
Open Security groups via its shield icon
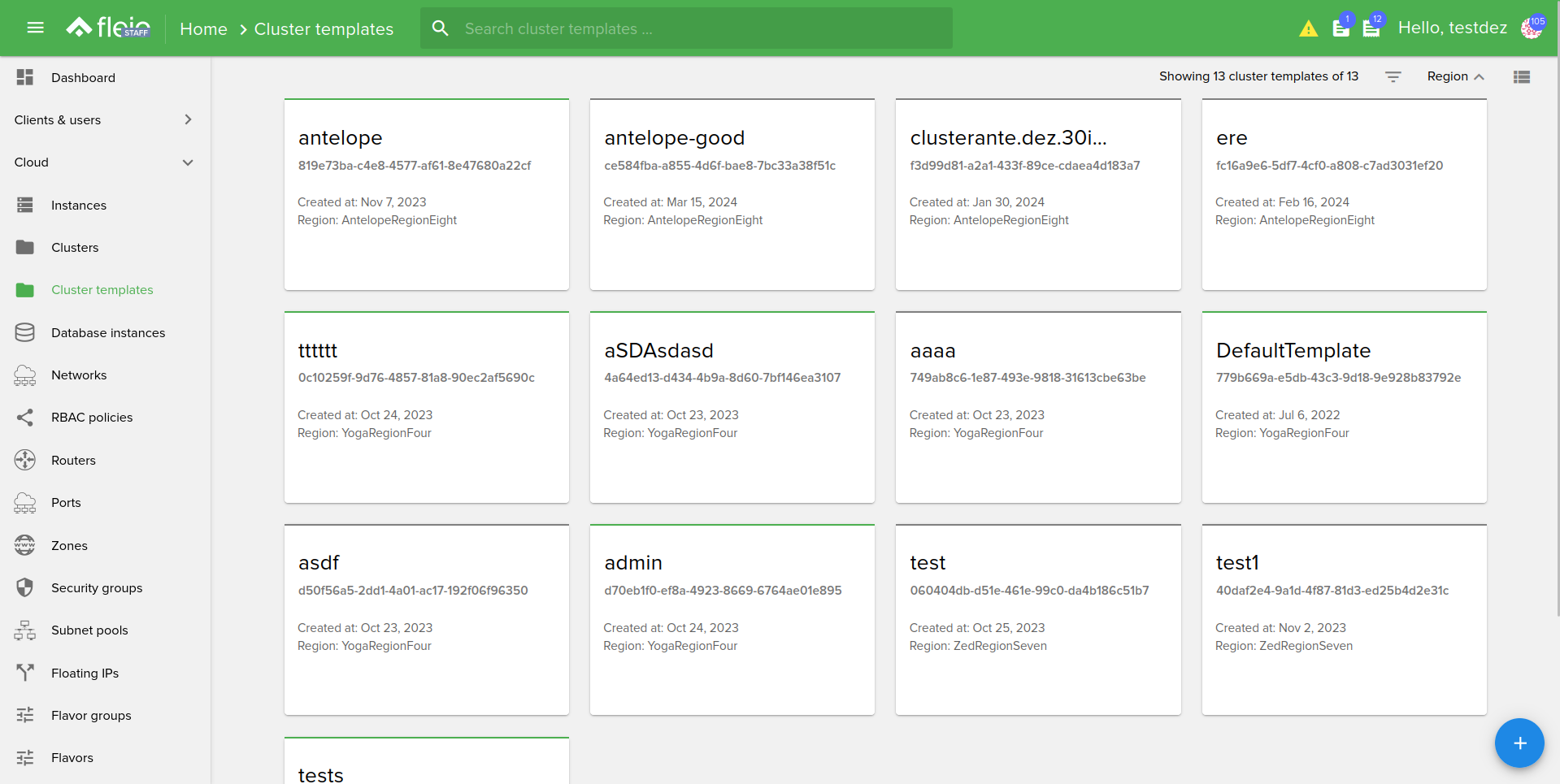24,587
